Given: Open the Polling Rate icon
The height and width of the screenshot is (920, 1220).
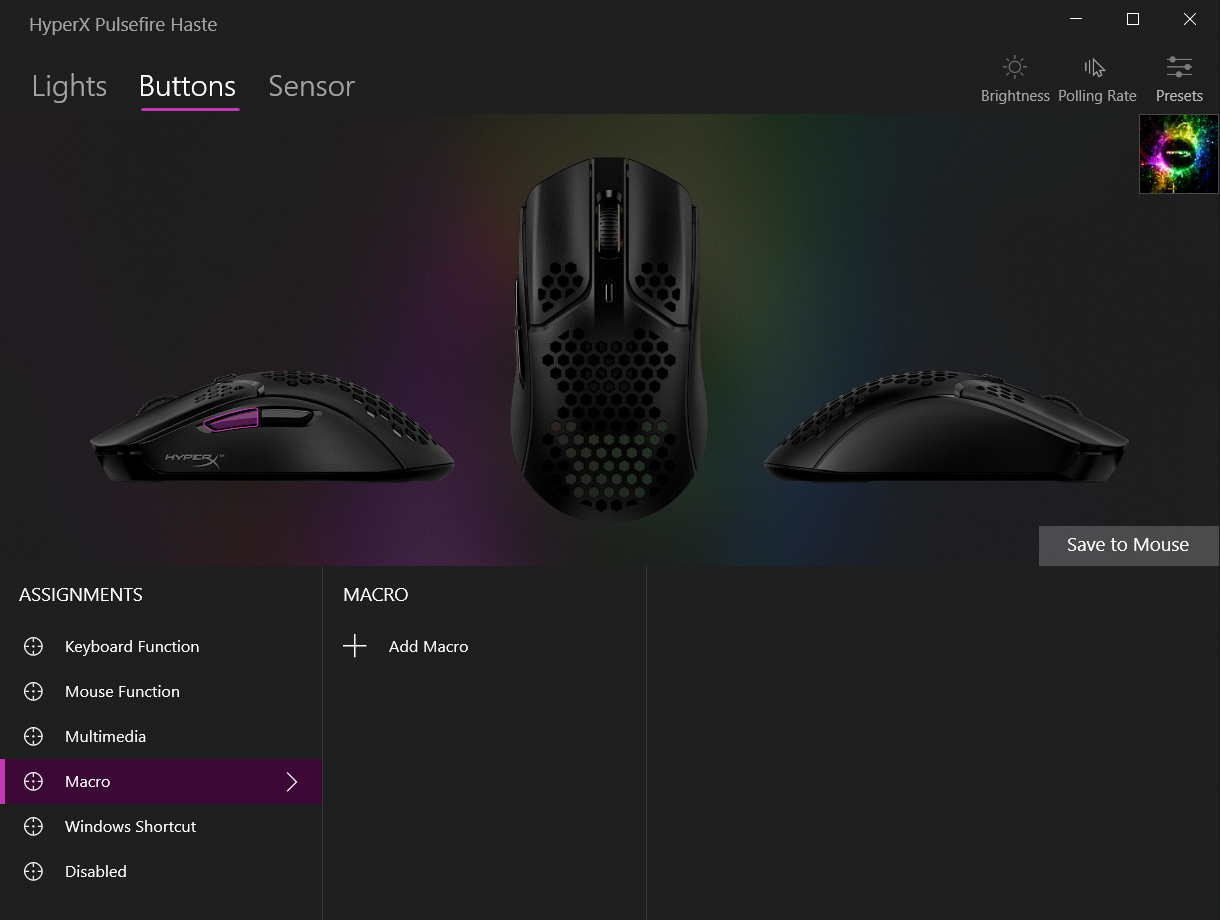Looking at the screenshot, I should [x=1095, y=67].
